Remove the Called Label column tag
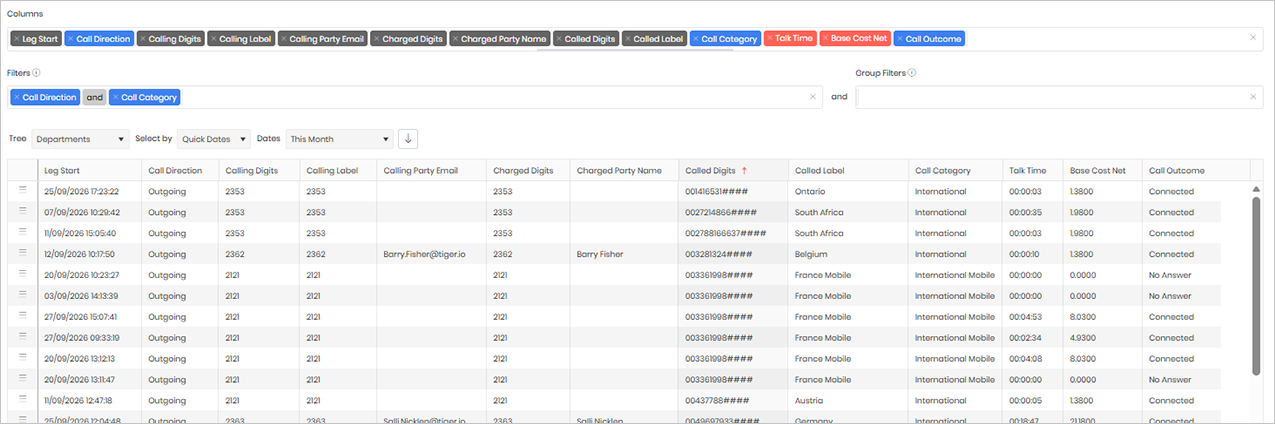The image size is (1275, 424). pos(628,39)
